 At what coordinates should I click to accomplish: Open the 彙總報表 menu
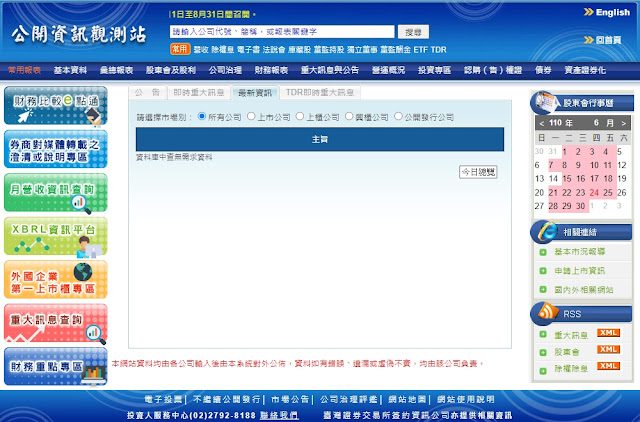click(x=116, y=70)
